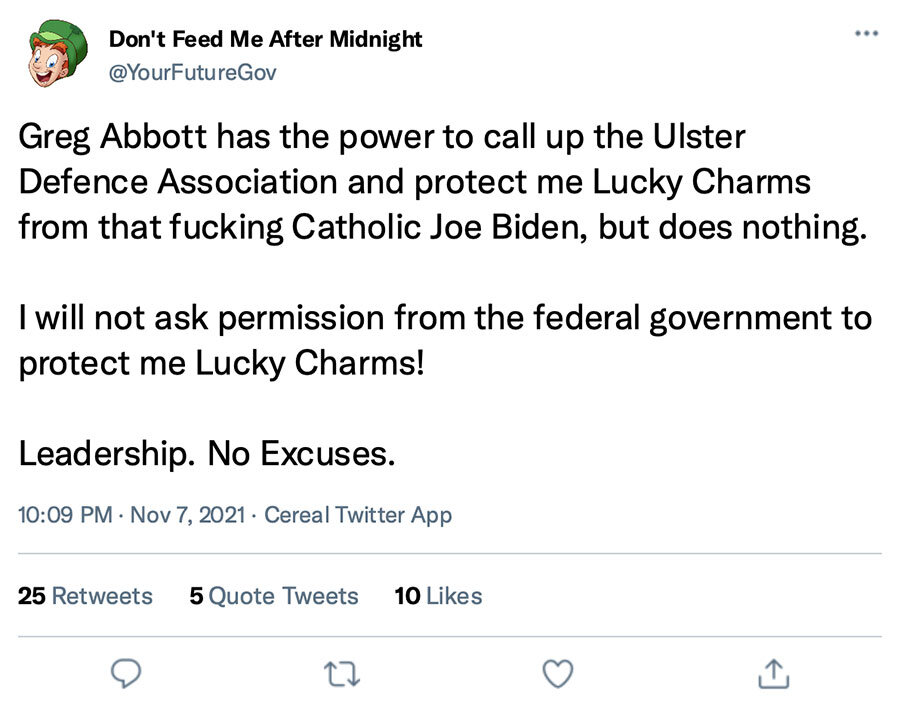Viewport: 900px width, 728px height.
Task: Click the 10:09 PM timestamp
Action: coord(65,516)
